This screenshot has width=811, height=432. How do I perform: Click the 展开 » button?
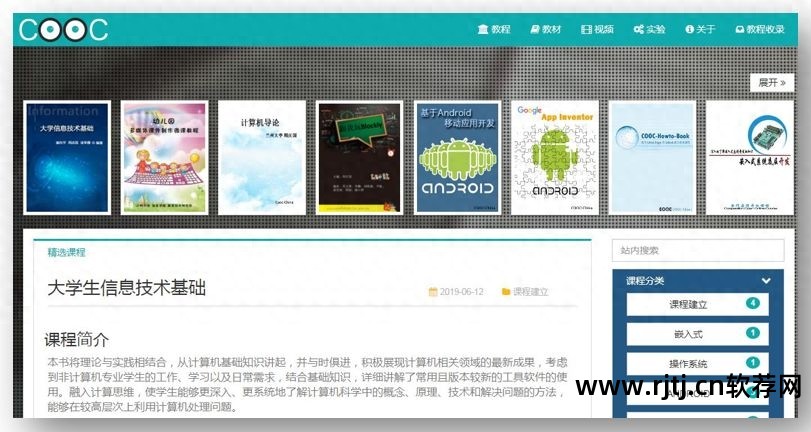pyautogui.click(x=772, y=82)
